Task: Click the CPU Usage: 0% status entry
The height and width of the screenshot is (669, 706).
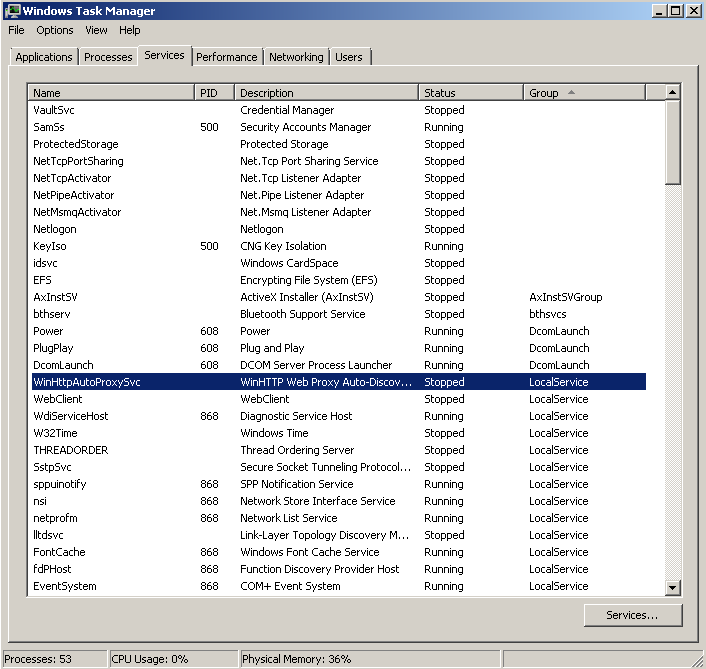Action: coord(174,659)
